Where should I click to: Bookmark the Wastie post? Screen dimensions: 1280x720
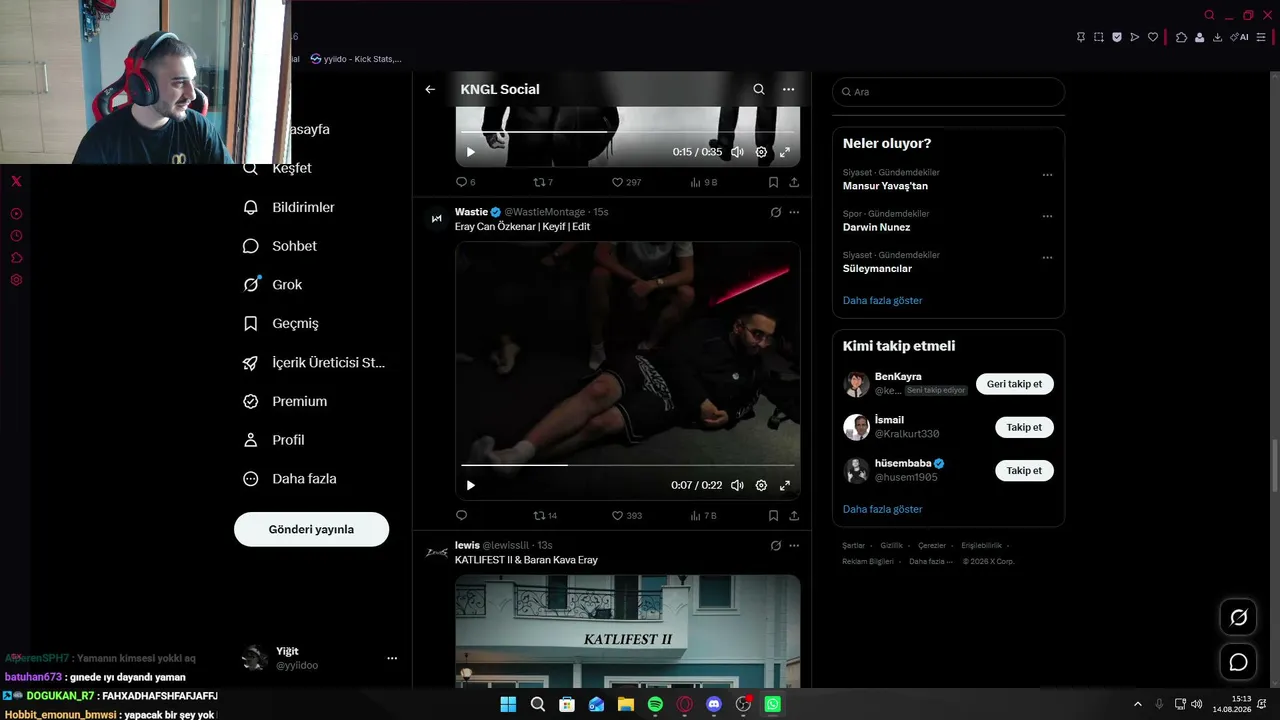pos(773,516)
